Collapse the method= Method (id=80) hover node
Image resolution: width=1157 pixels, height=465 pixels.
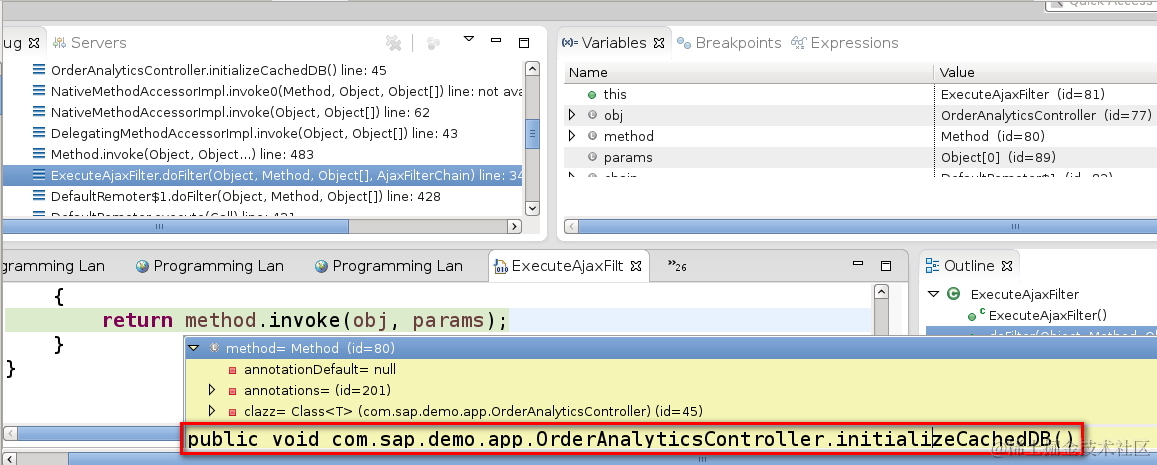coord(193,348)
